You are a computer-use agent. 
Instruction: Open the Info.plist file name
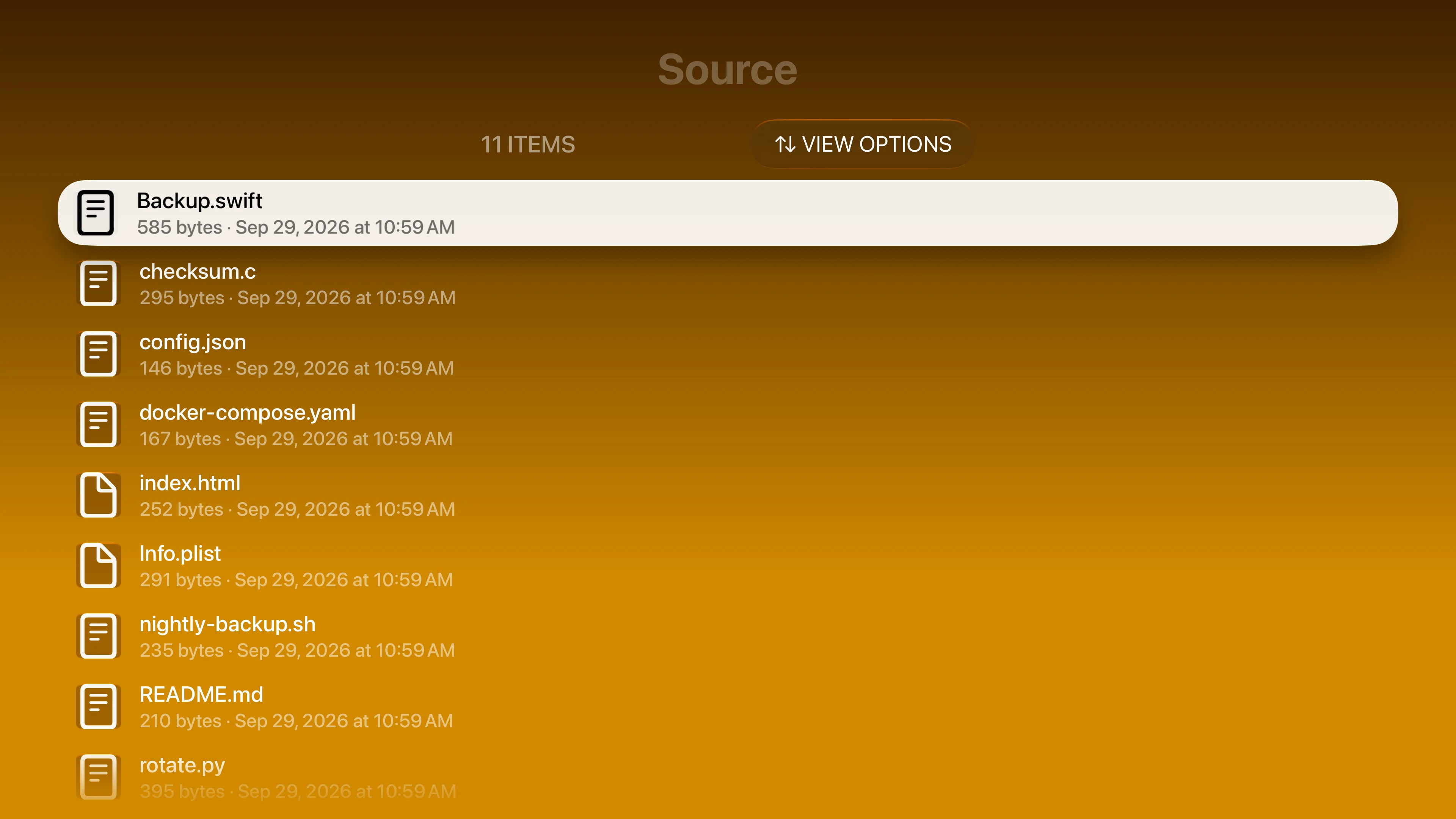[180, 554]
